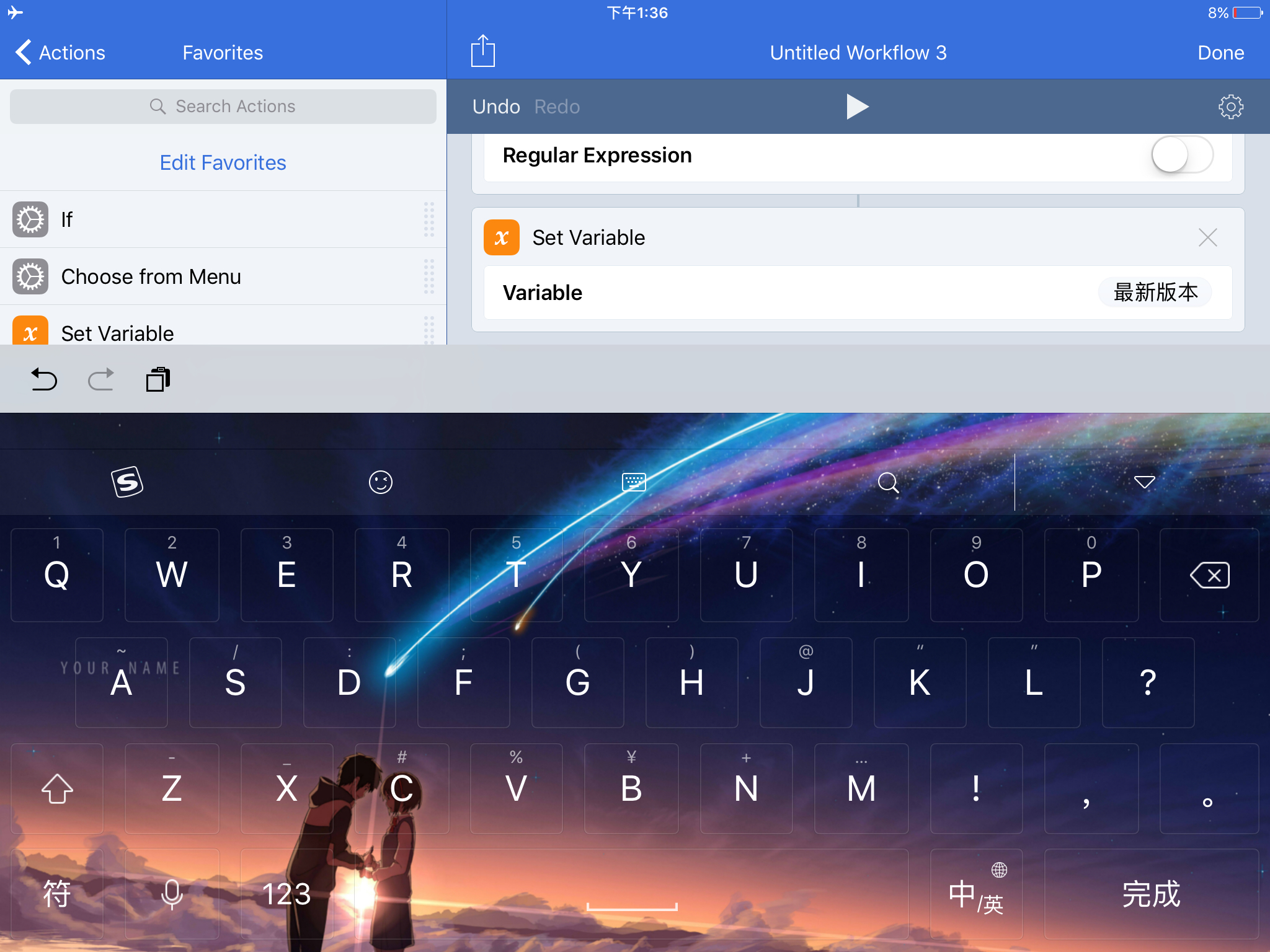Image resolution: width=1270 pixels, height=952 pixels.
Task: Select the If action in Favorites
Action: [x=67, y=219]
